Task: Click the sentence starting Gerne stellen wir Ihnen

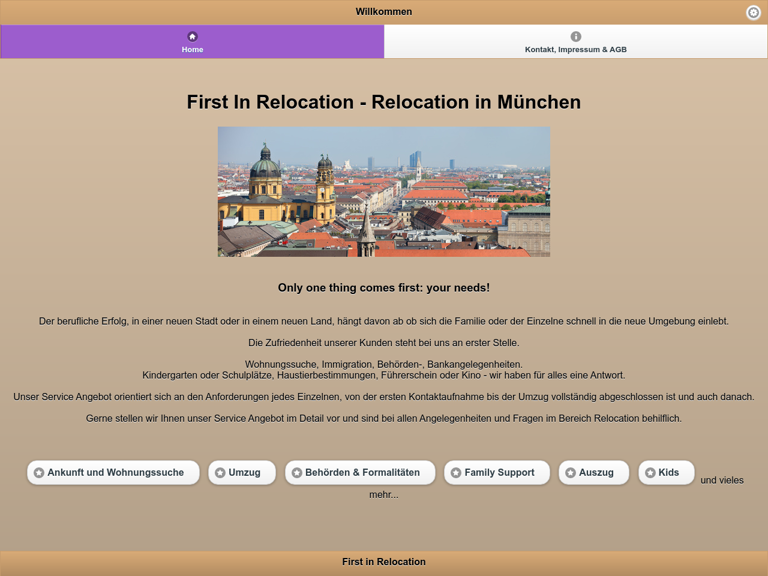Action: point(384,418)
